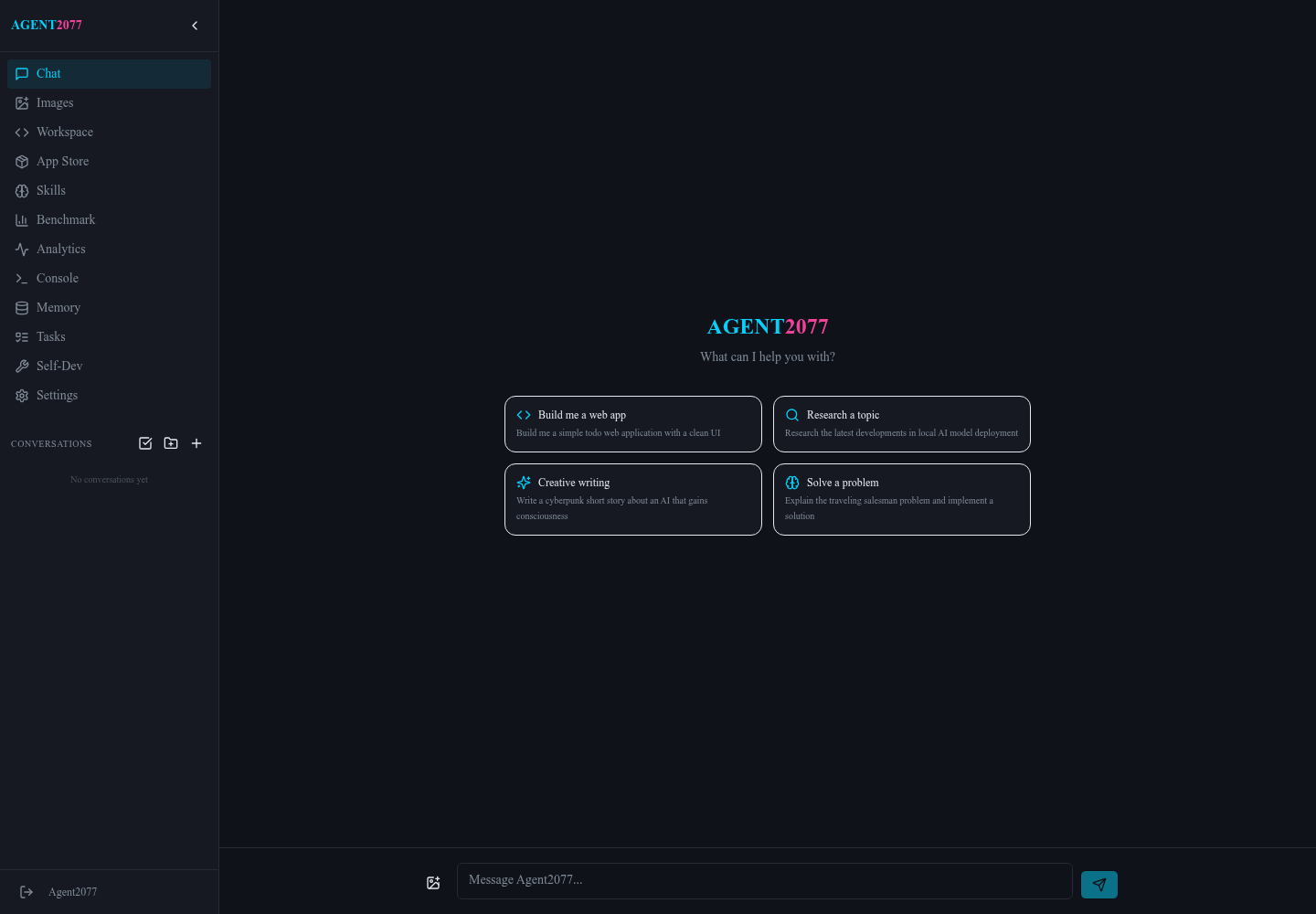
Task: Attach an image with the image-plus icon
Action: point(433,883)
